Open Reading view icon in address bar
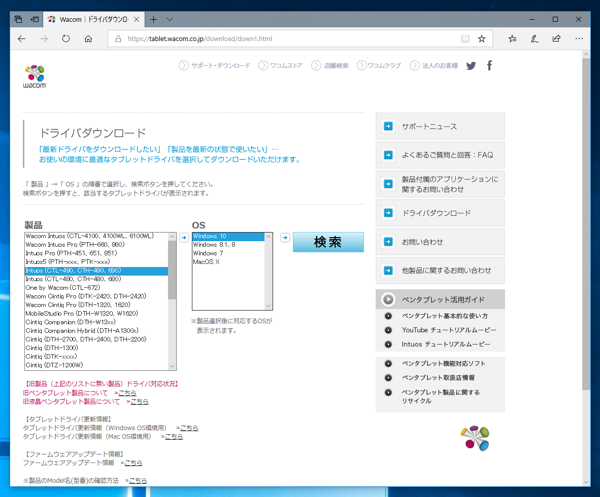This screenshot has width=600, height=497. click(465, 39)
